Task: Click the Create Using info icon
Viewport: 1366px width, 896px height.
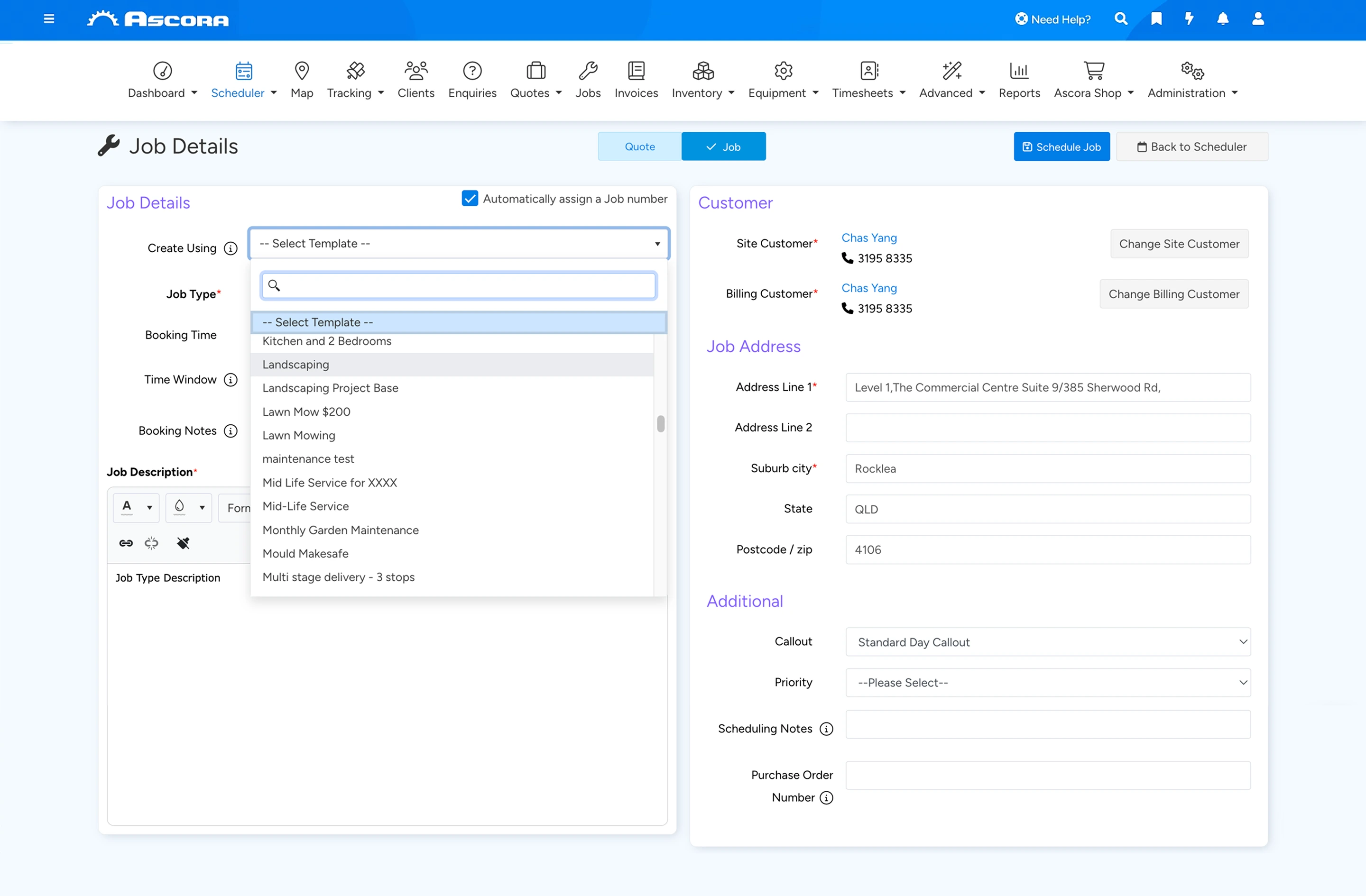Action: [x=230, y=248]
